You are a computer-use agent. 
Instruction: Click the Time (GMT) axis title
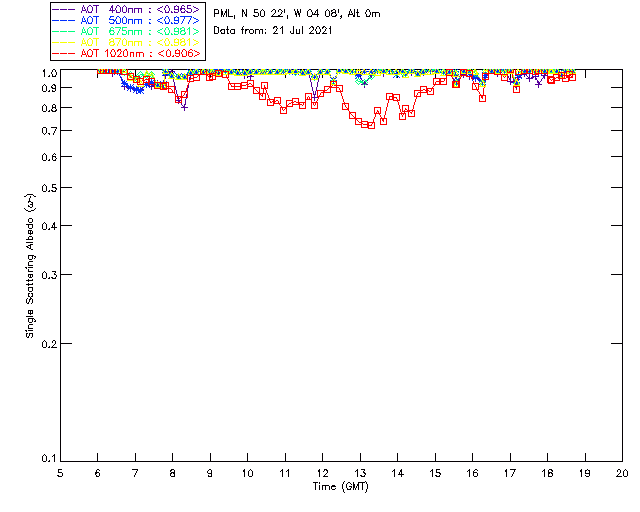coord(340,487)
